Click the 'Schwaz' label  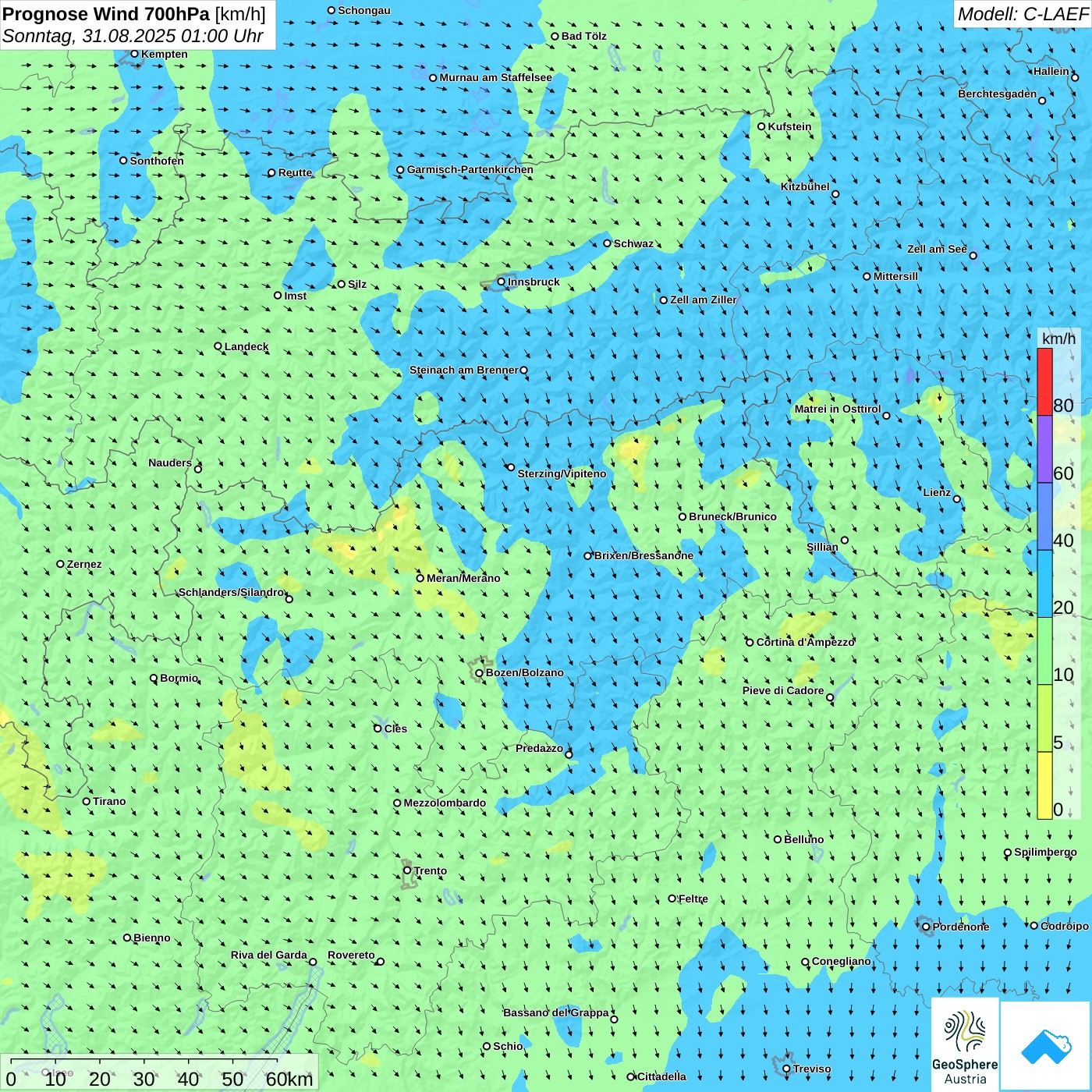[x=633, y=243]
